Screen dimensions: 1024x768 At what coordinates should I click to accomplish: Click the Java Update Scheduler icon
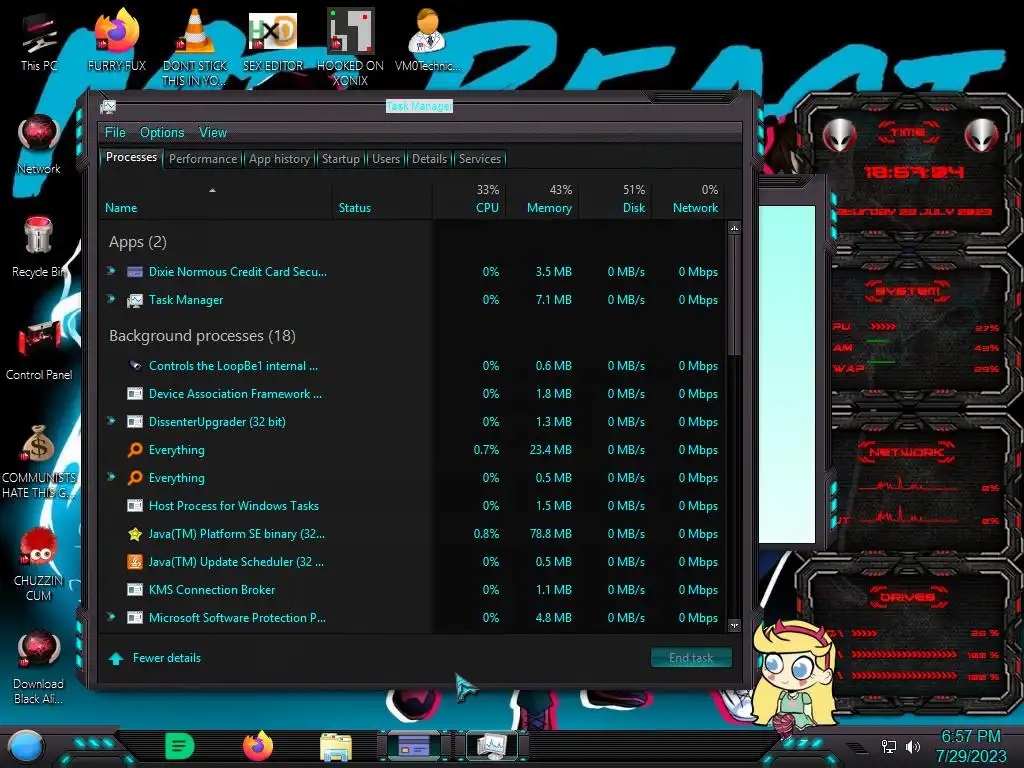[x=135, y=562]
